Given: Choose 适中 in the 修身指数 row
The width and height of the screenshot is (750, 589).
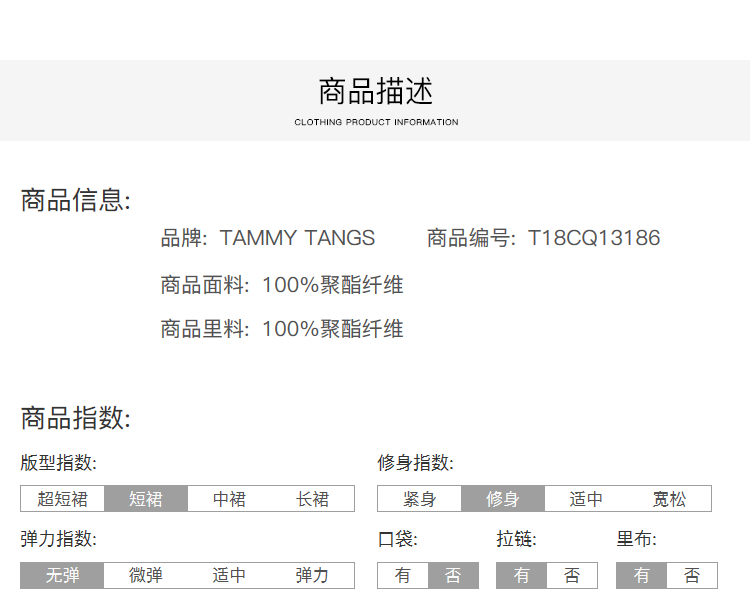Looking at the screenshot, I should click(586, 499).
